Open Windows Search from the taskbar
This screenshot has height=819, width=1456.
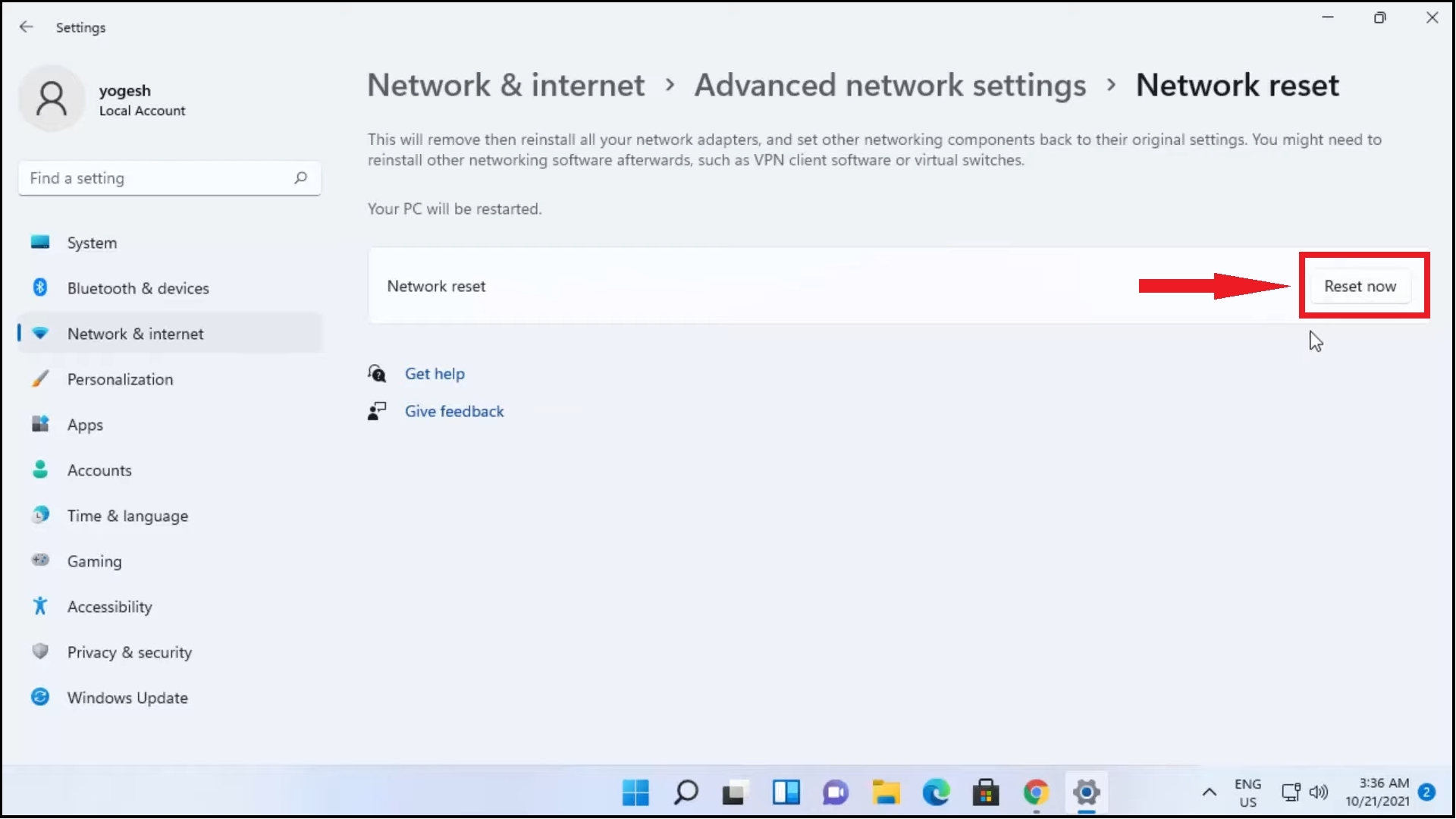coord(685,793)
